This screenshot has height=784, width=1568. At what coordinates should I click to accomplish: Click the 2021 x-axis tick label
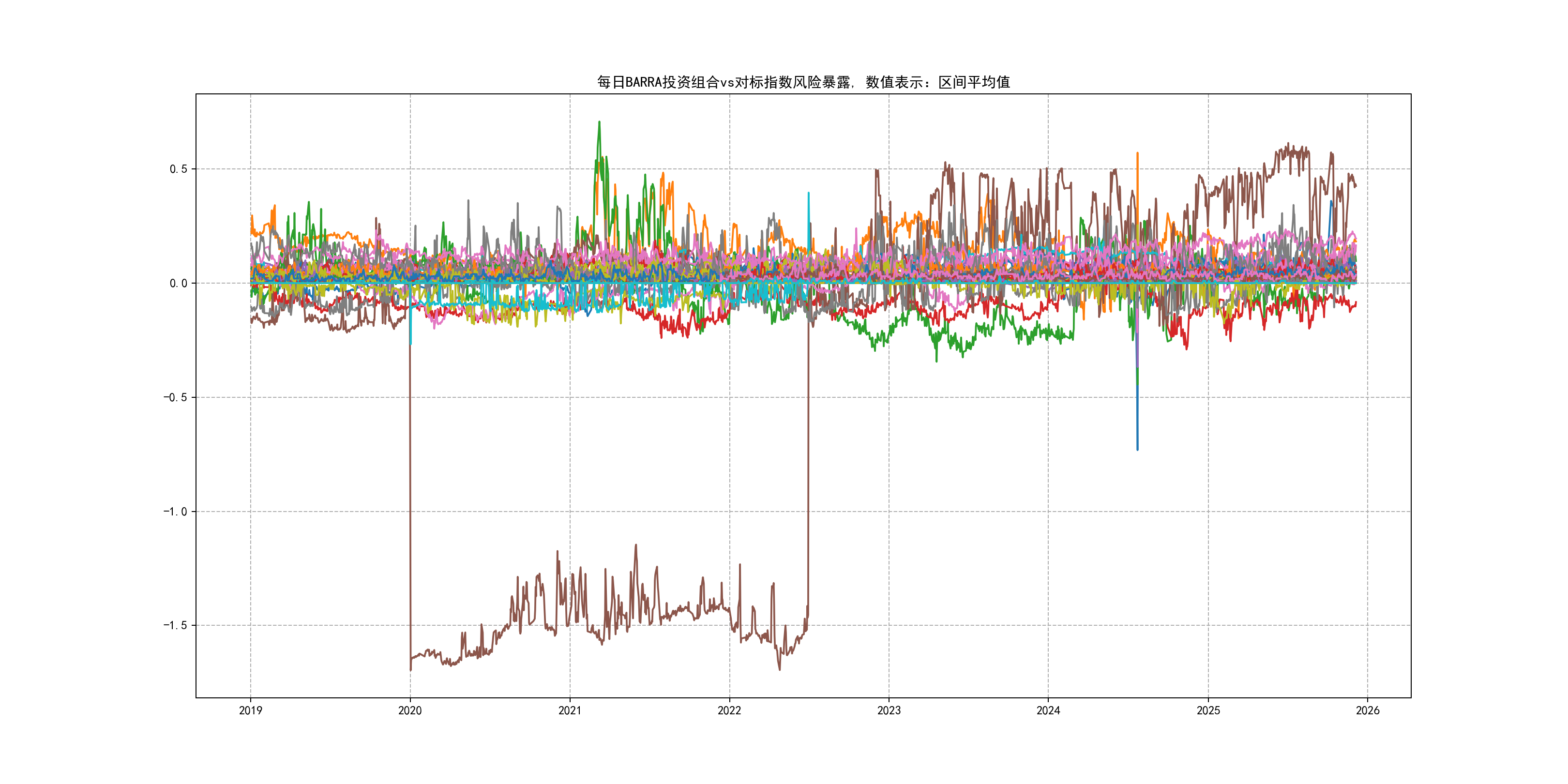[570, 710]
